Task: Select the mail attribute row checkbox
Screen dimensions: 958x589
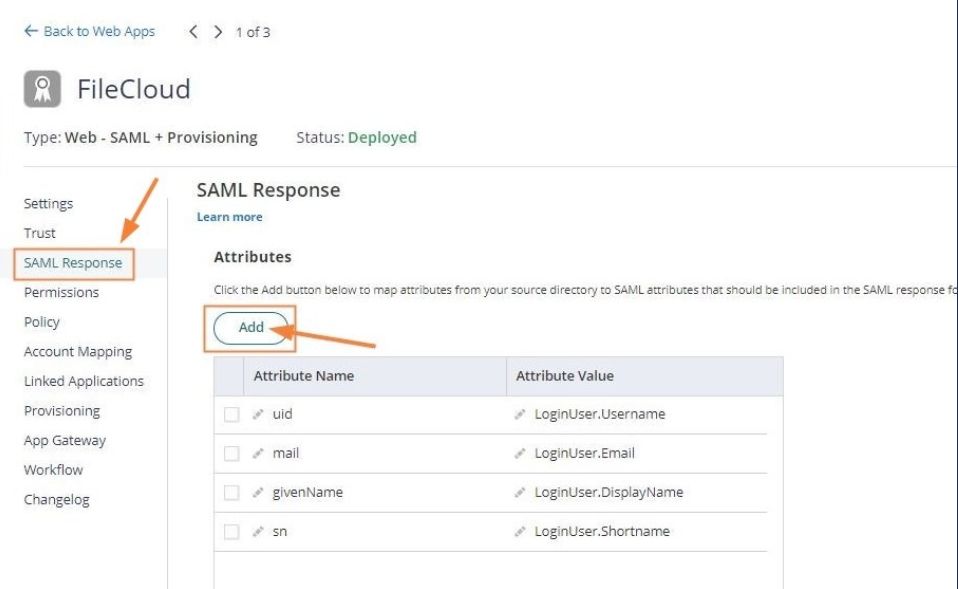Action: click(231, 454)
